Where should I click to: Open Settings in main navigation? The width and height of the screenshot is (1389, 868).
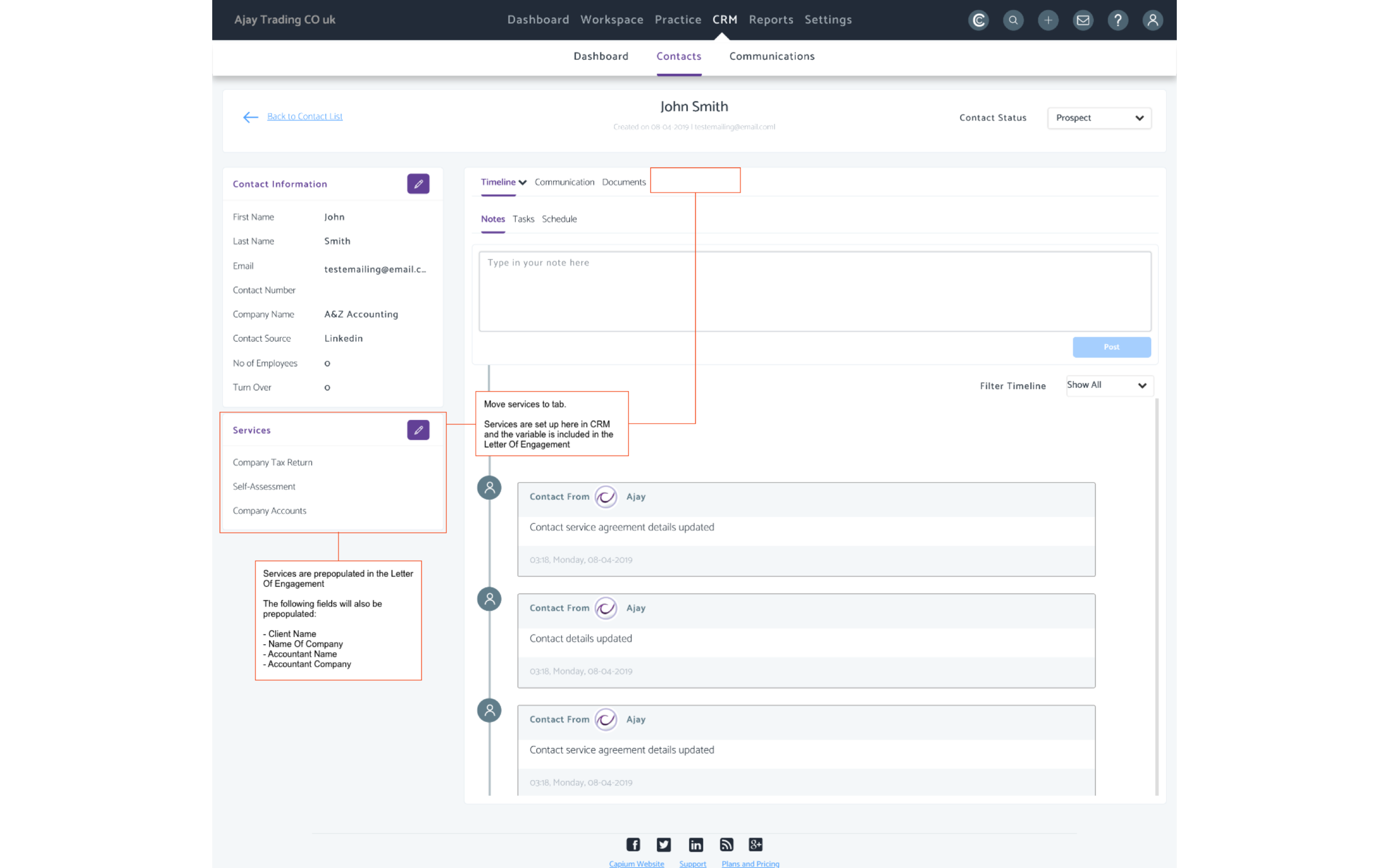tap(827, 19)
